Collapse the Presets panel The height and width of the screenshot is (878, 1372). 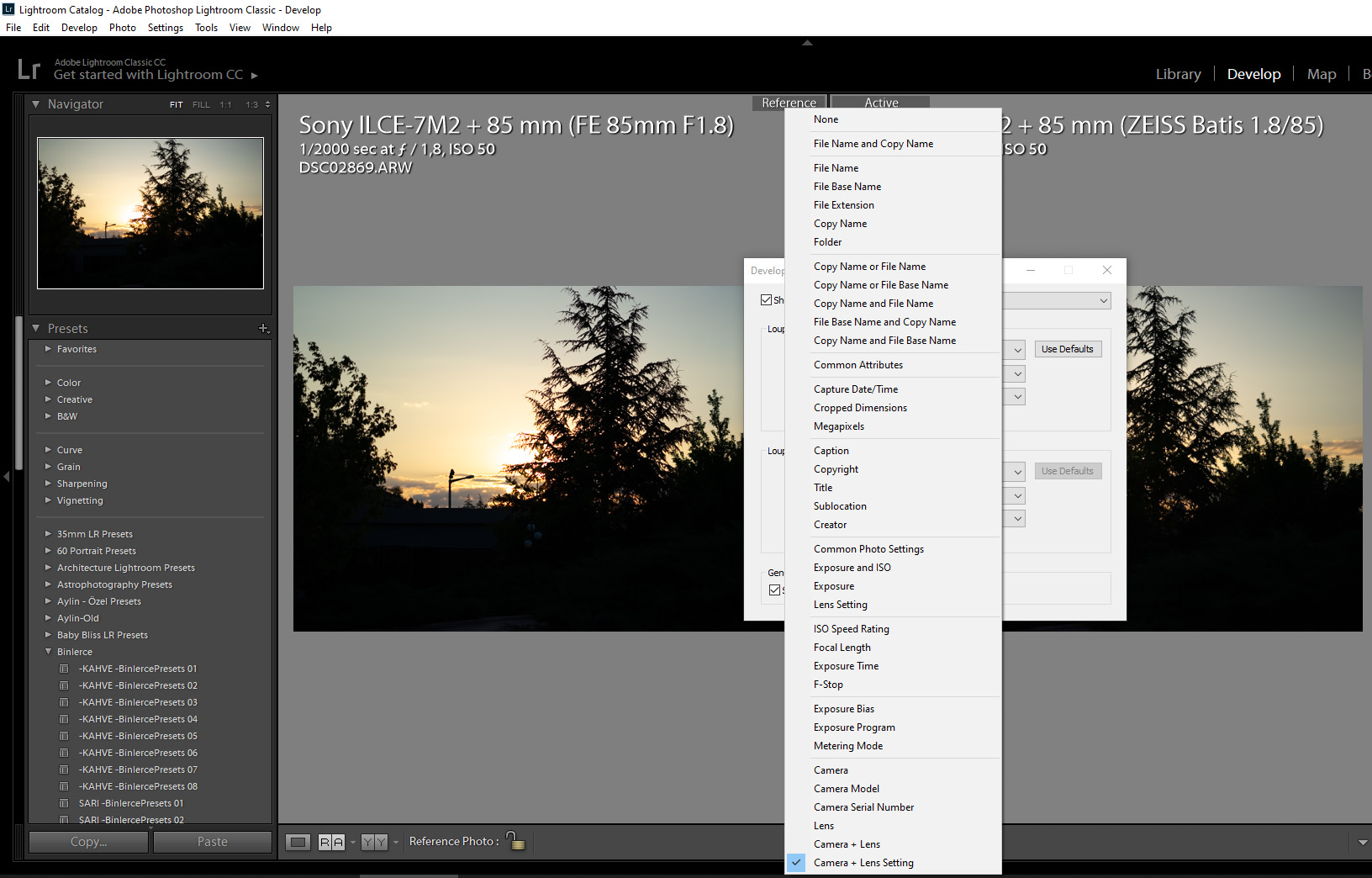tap(35, 328)
